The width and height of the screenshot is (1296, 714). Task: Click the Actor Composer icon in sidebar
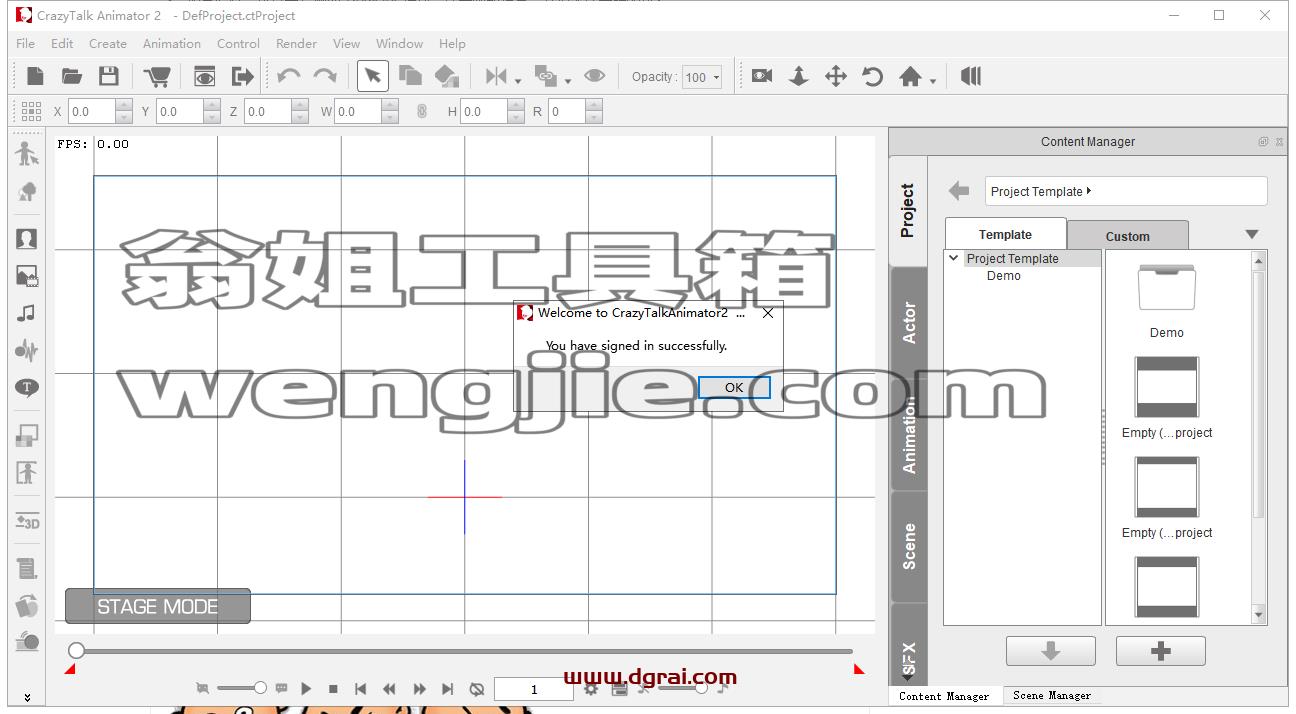click(27, 154)
